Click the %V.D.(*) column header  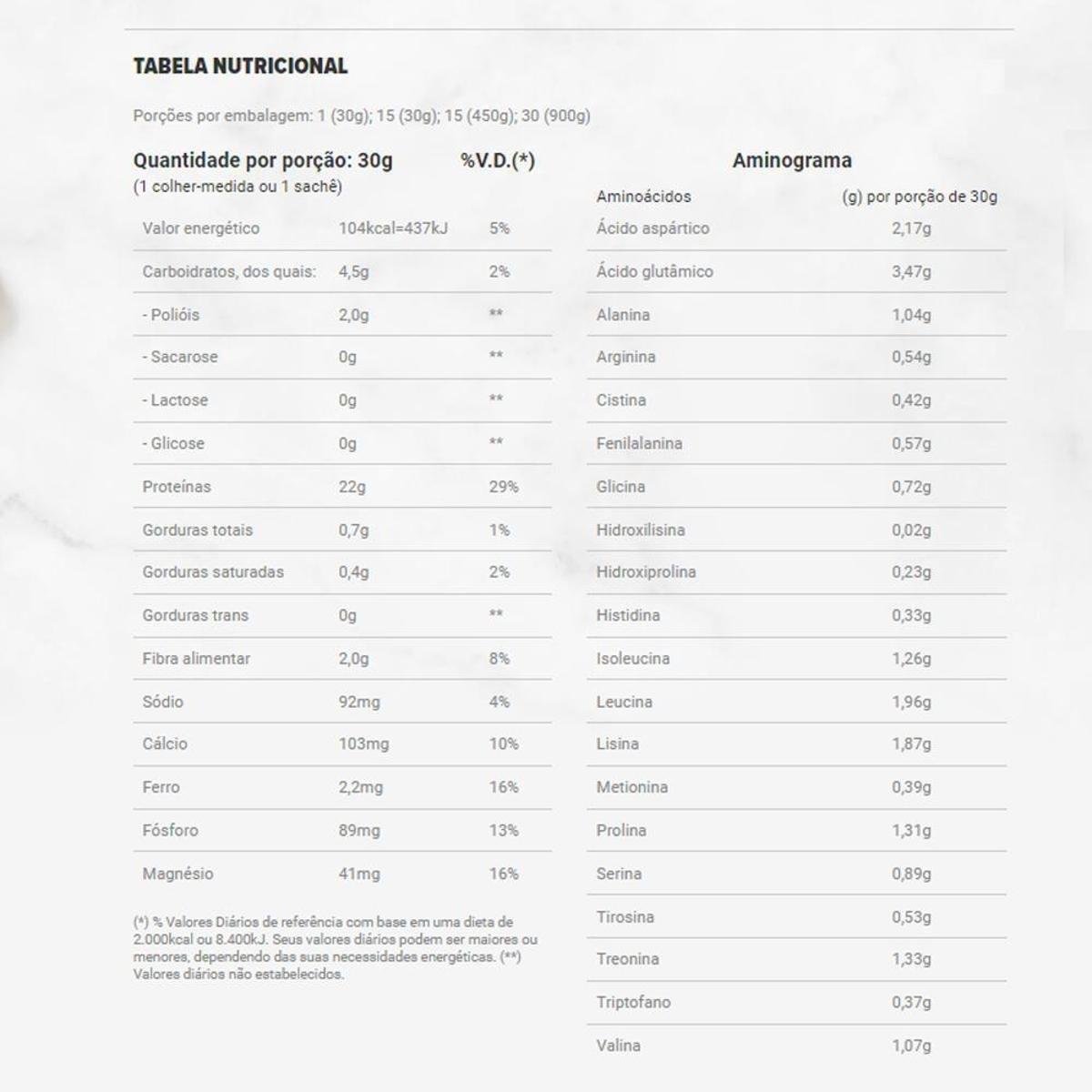pos(498,161)
